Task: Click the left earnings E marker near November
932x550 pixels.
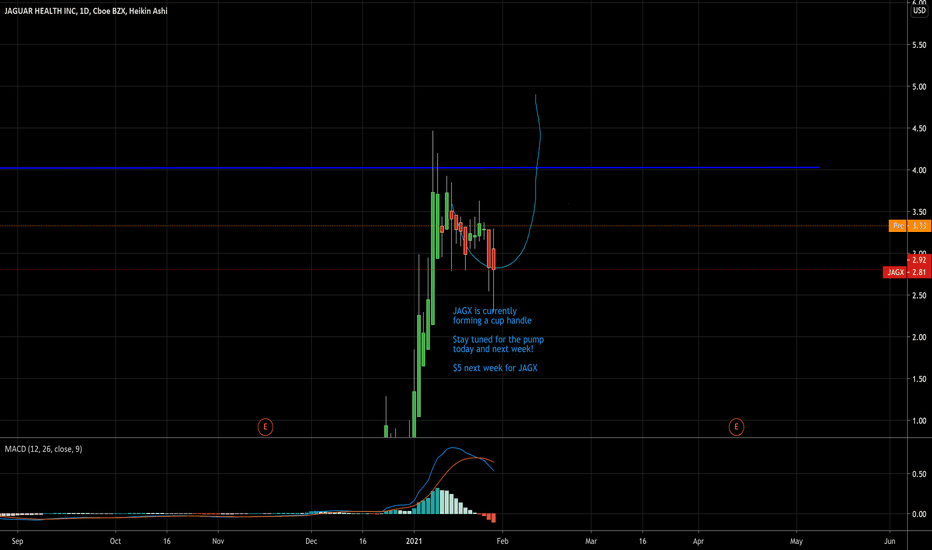Action: click(x=265, y=426)
